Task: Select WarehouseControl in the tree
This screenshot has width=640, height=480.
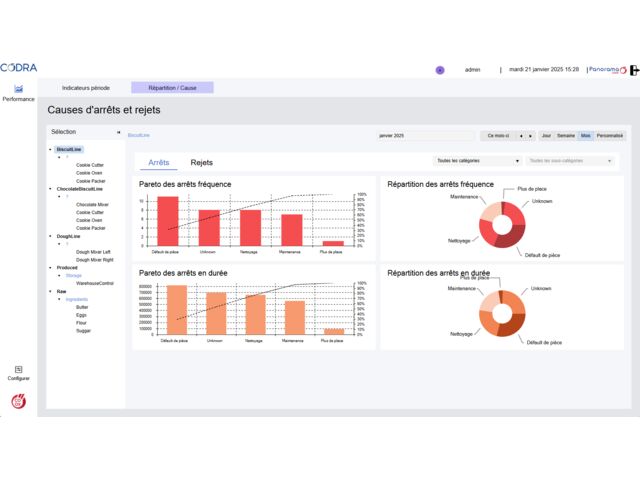Action: pos(95,283)
